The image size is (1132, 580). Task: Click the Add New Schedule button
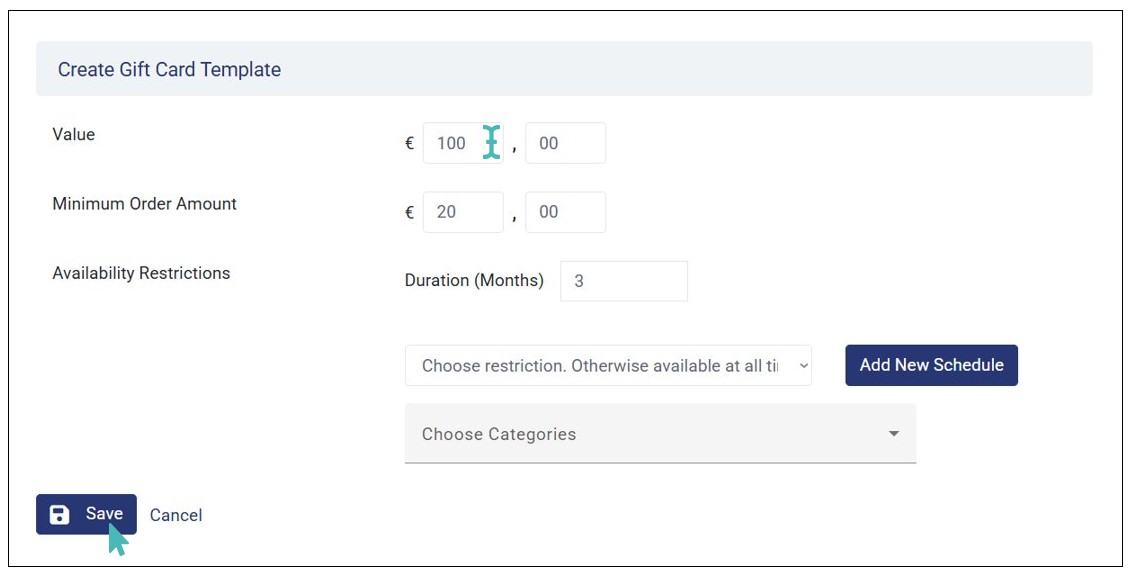pyautogui.click(x=931, y=365)
